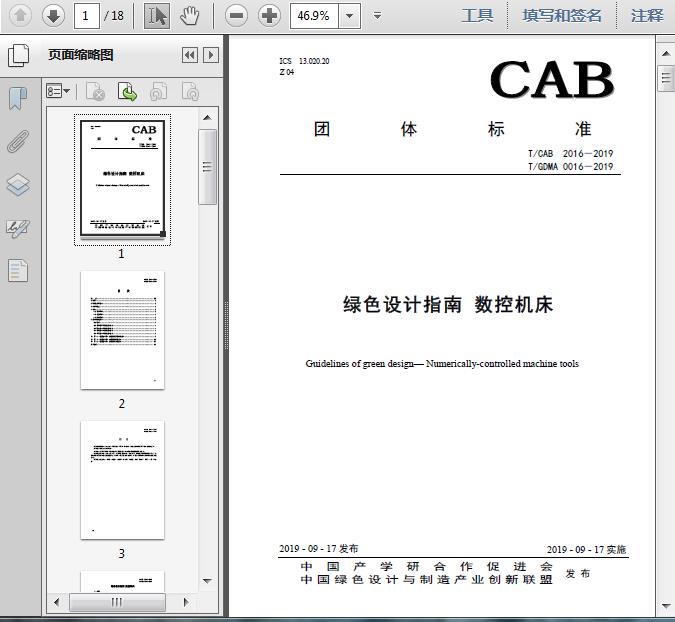Click the document vertical scrollbar handle
Image resolution: width=675 pixels, height=622 pixels.
tap(666, 78)
